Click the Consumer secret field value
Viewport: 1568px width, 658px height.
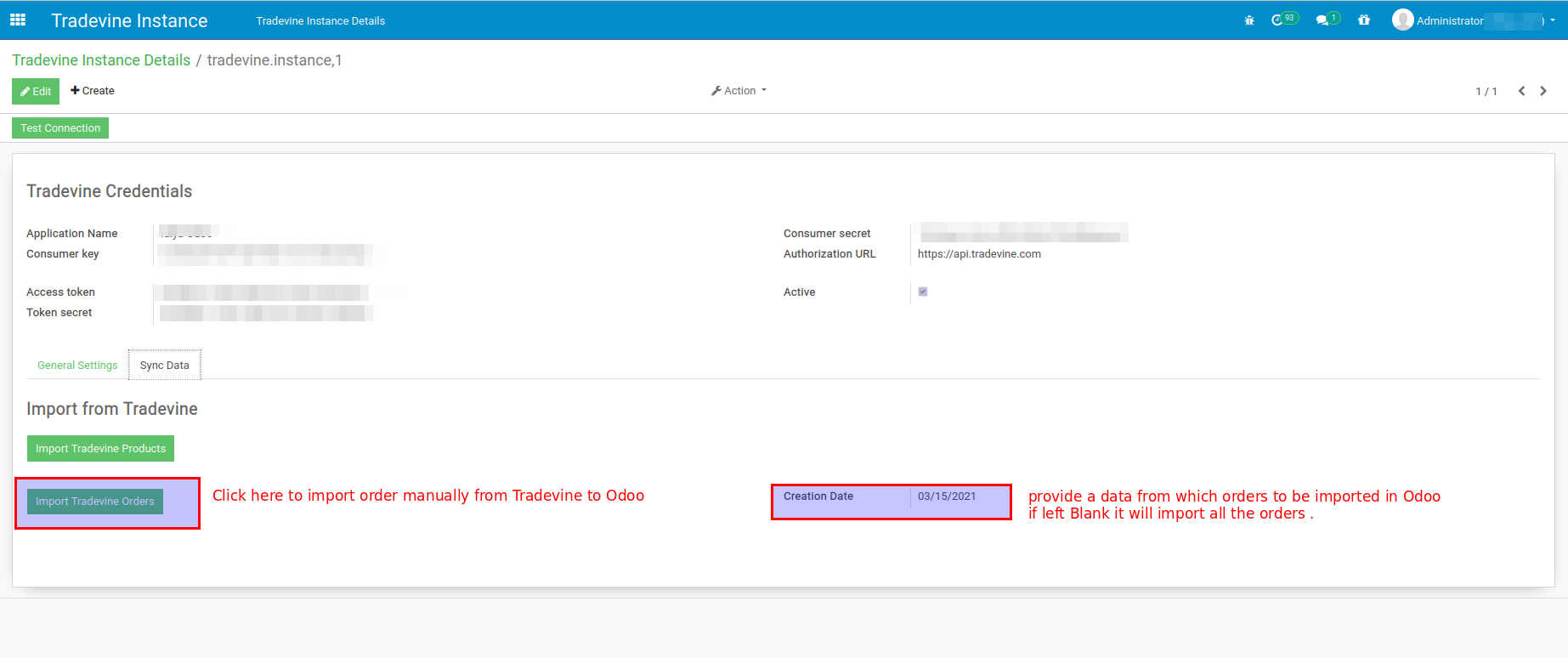pos(1024,232)
